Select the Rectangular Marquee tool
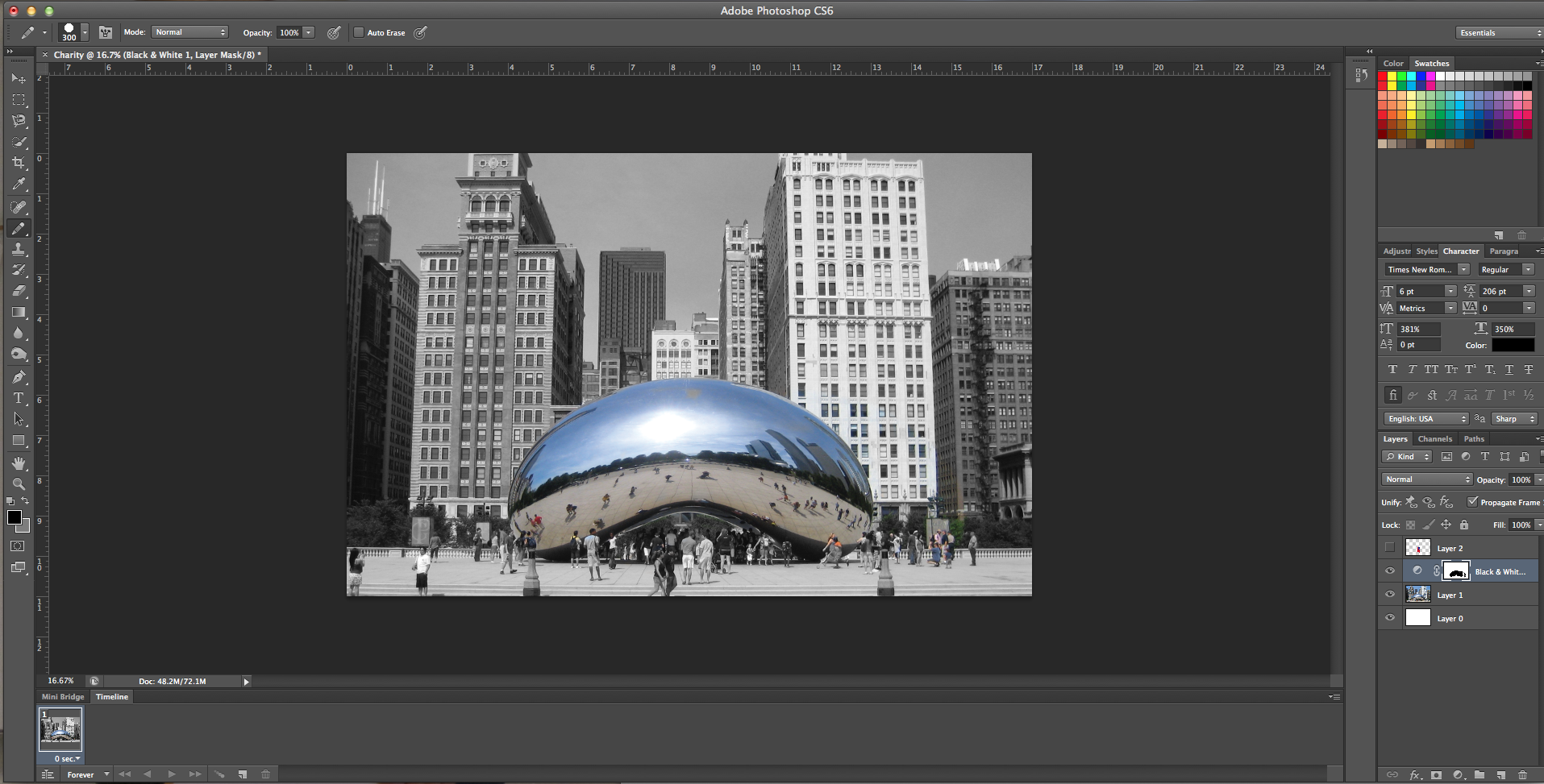 19,100
